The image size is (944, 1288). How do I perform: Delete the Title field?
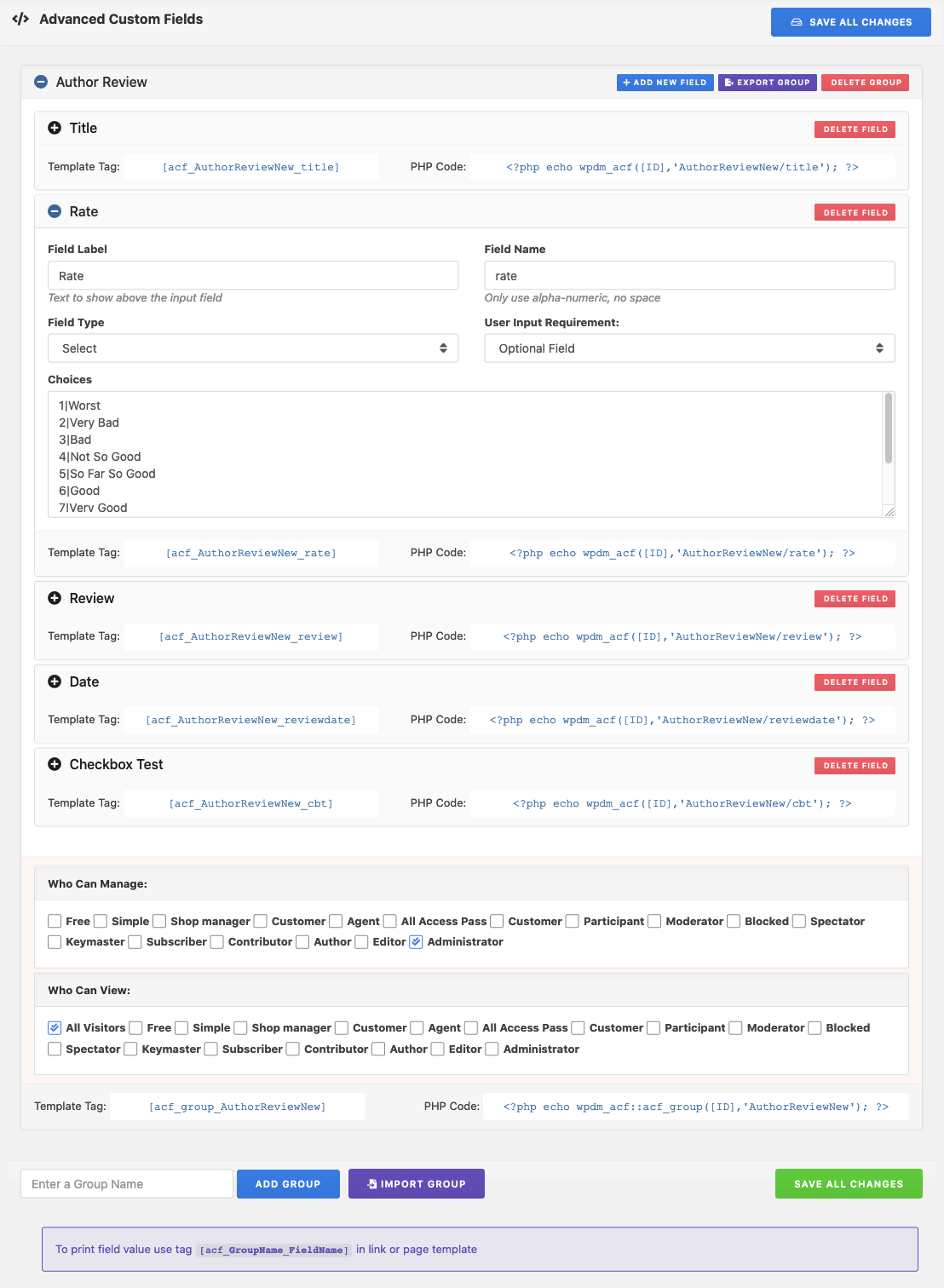pyautogui.click(x=855, y=129)
